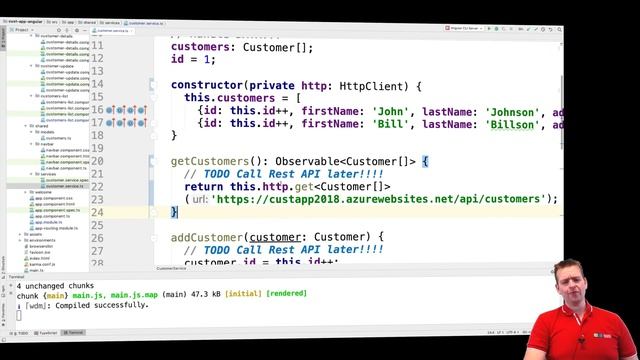This screenshot has width=640, height=360.
Task: Open the TODO tool window tab
Action: (19, 333)
